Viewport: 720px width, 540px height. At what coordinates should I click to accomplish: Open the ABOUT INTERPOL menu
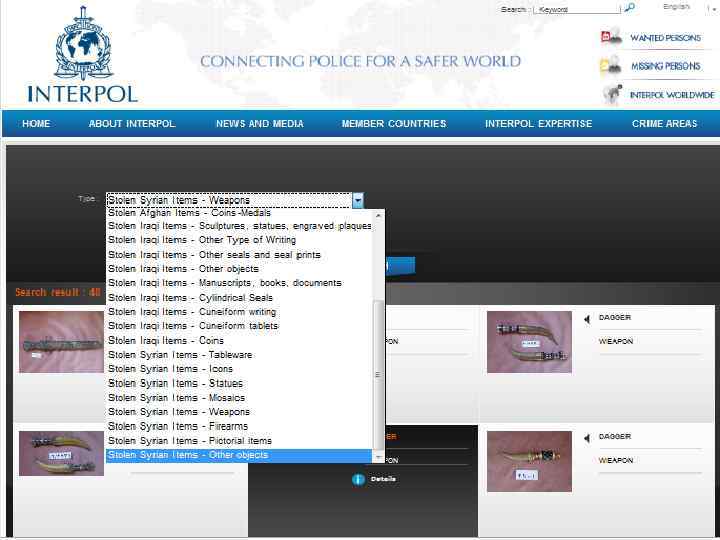(132, 124)
